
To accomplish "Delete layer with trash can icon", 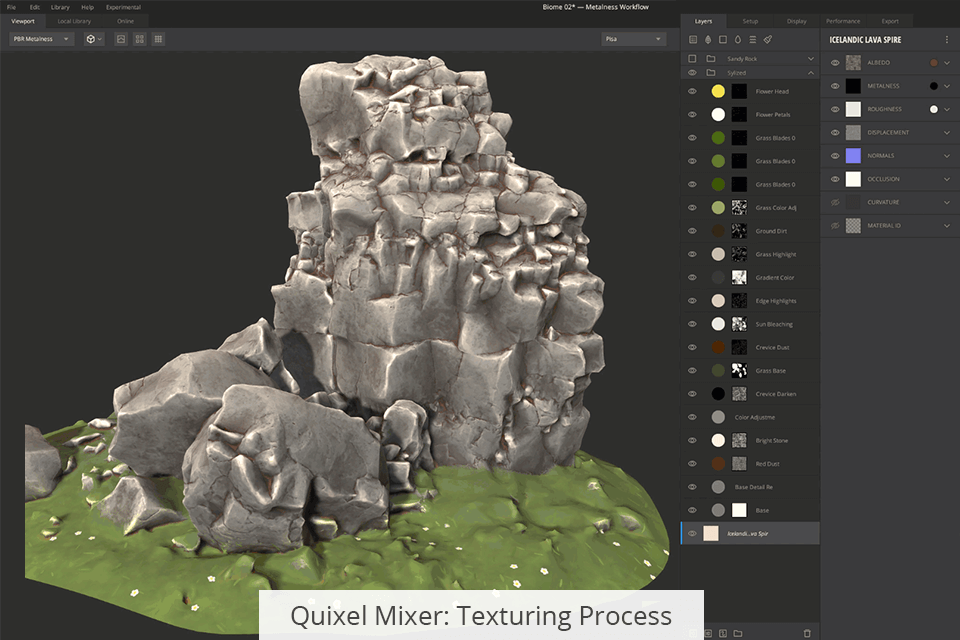I will point(807,633).
